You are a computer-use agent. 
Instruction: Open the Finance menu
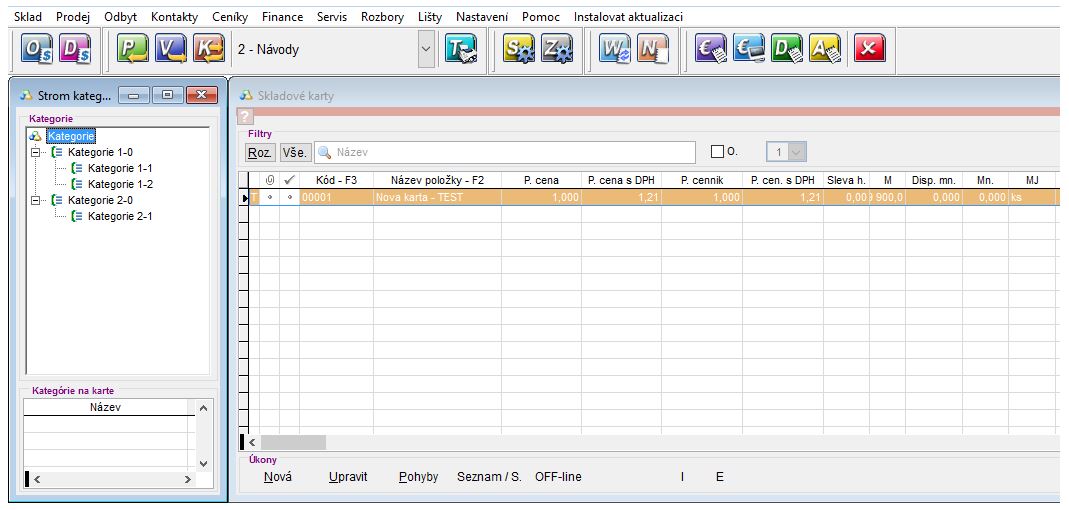pyautogui.click(x=282, y=17)
